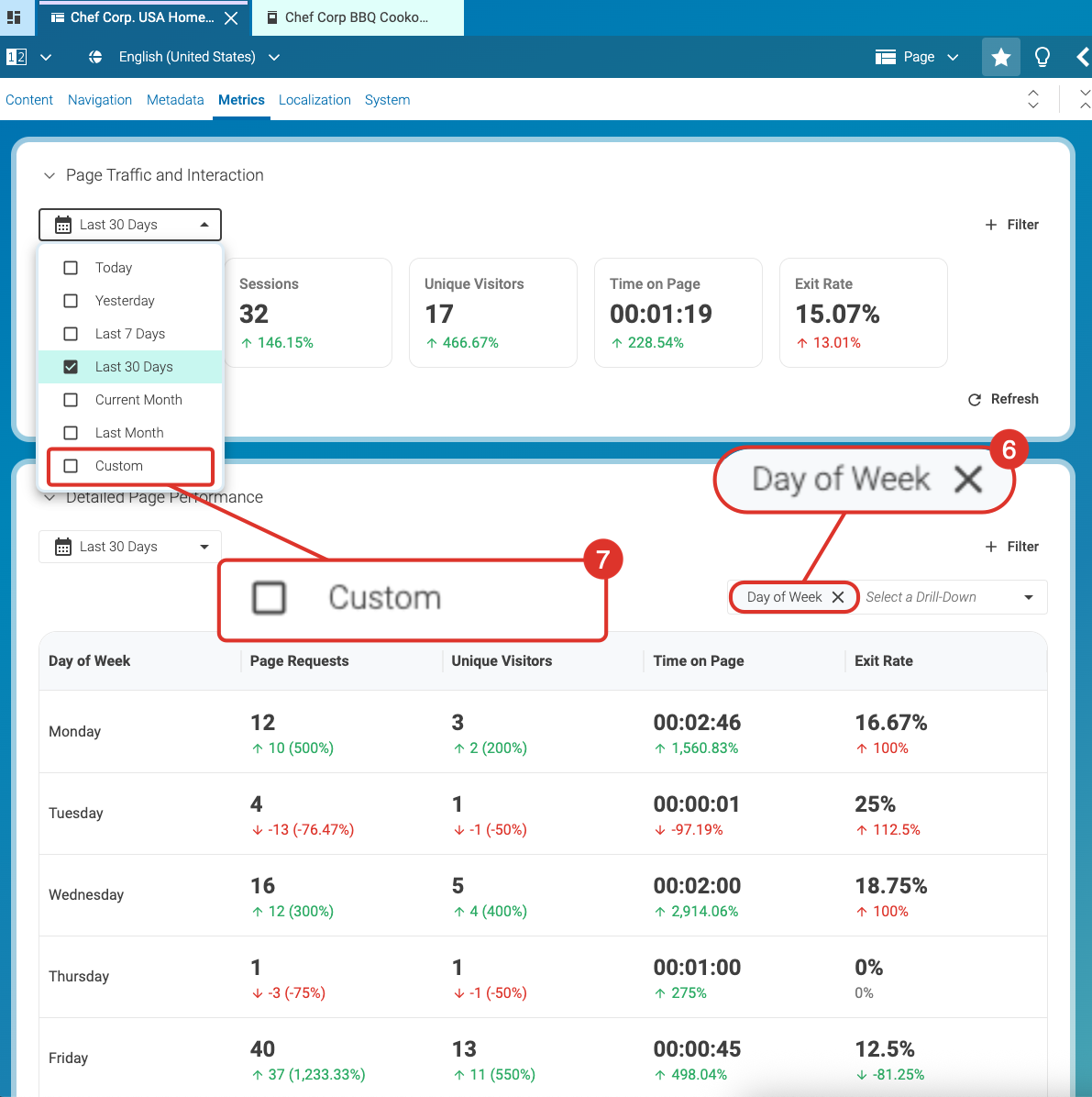Add a Filter in Page Traffic panel

1011,225
